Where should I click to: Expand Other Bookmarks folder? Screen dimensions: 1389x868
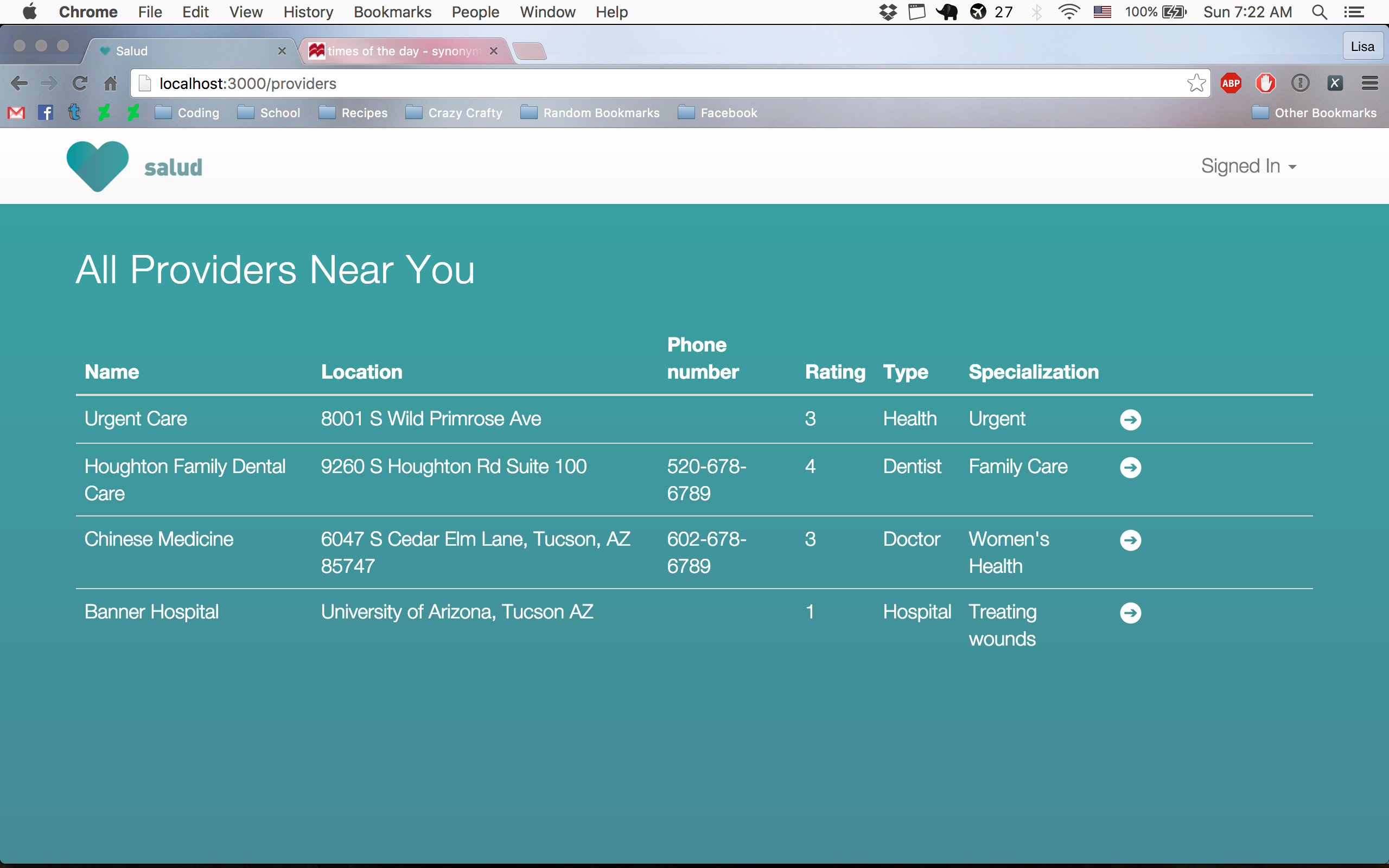[1314, 112]
